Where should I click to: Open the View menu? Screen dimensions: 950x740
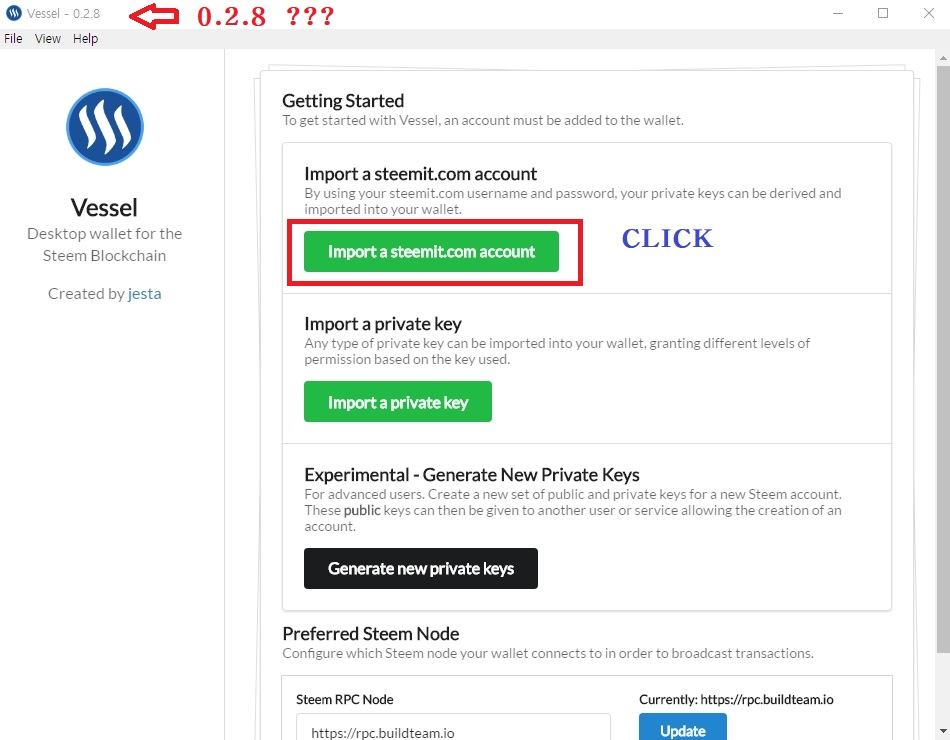coord(48,39)
